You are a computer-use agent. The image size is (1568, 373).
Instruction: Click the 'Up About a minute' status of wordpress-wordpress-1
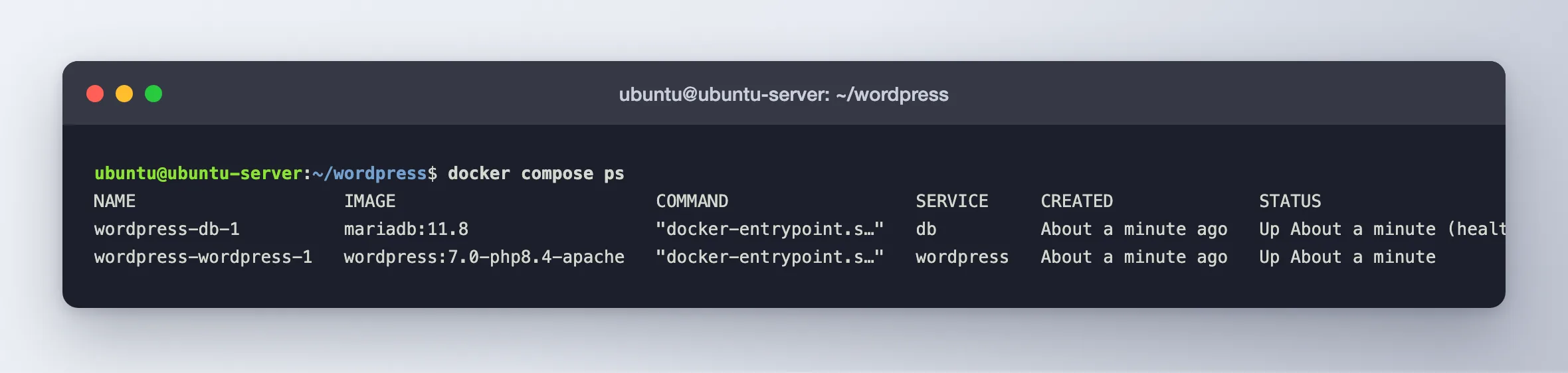pyautogui.click(x=1347, y=257)
